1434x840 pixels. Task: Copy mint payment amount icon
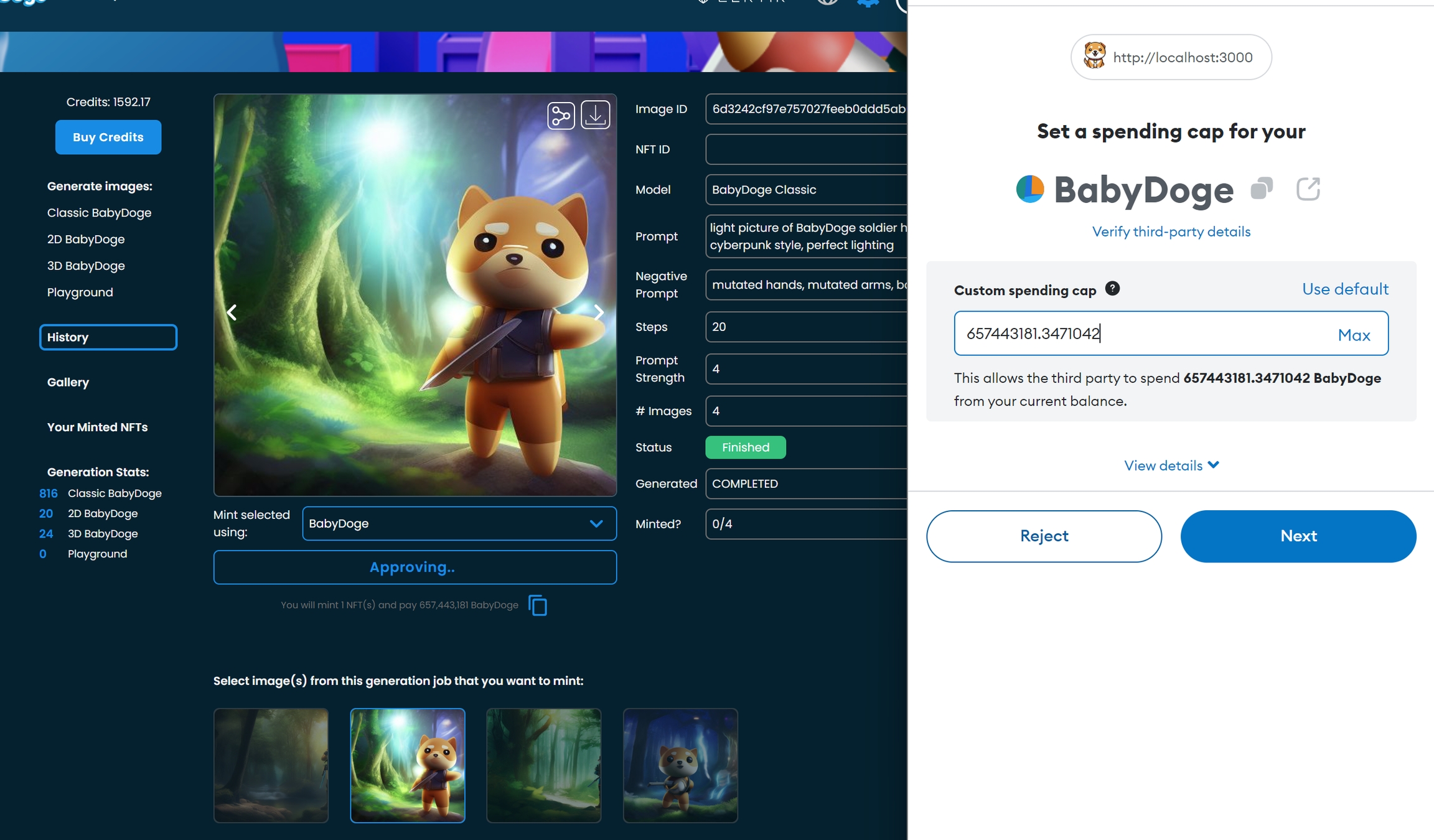coord(538,605)
